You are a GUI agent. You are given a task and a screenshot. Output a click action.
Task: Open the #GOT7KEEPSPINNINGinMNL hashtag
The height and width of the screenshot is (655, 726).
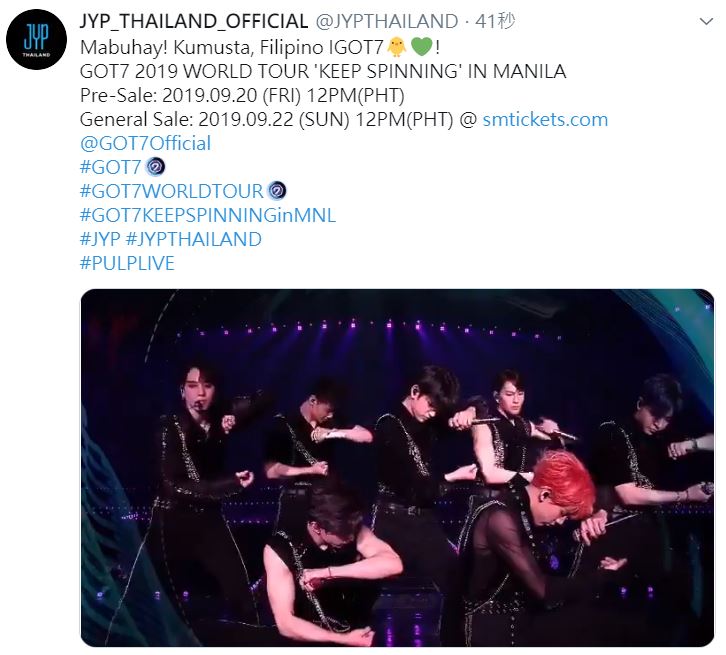(x=208, y=215)
